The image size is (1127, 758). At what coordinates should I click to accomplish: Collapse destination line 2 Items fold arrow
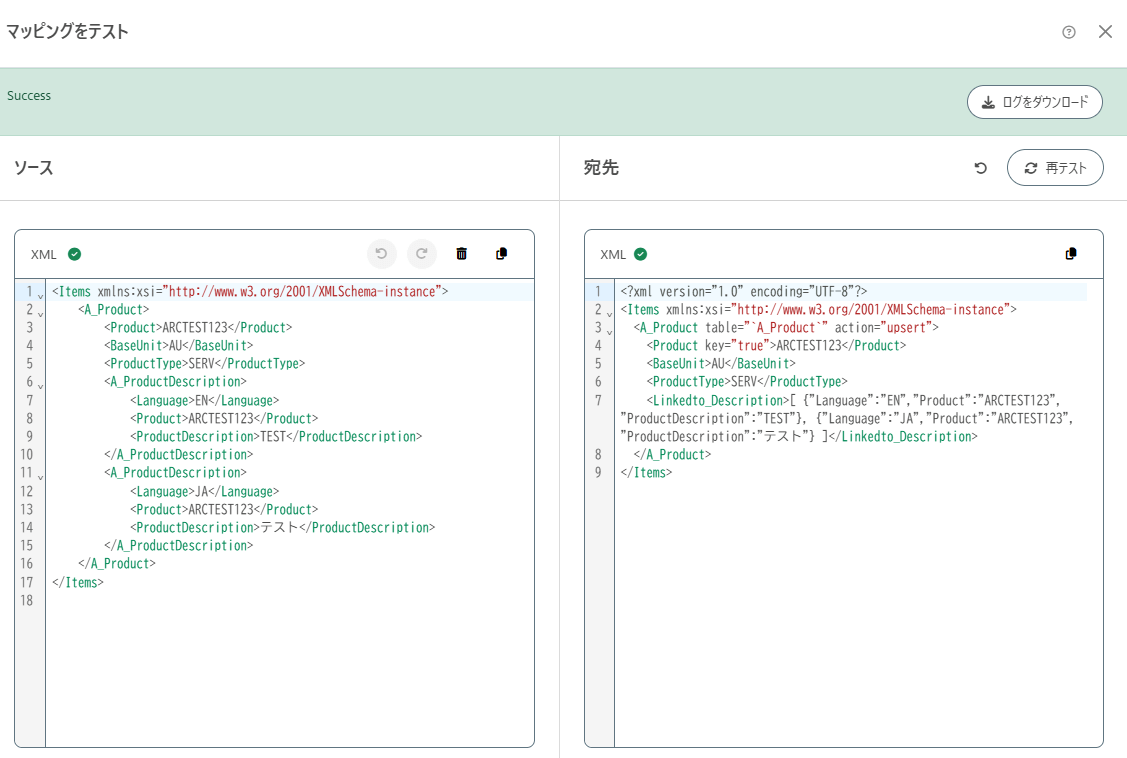pyautogui.click(x=610, y=313)
